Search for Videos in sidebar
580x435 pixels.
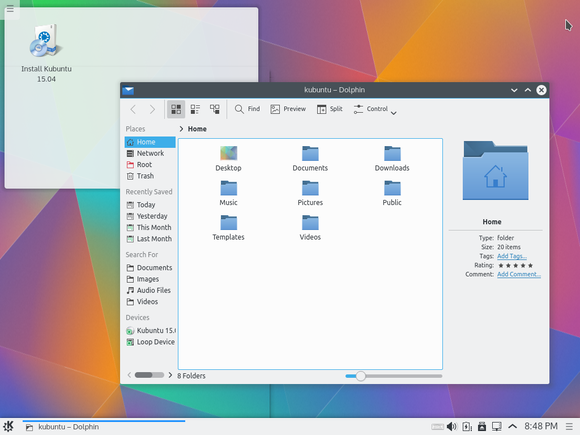(x=150, y=302)
